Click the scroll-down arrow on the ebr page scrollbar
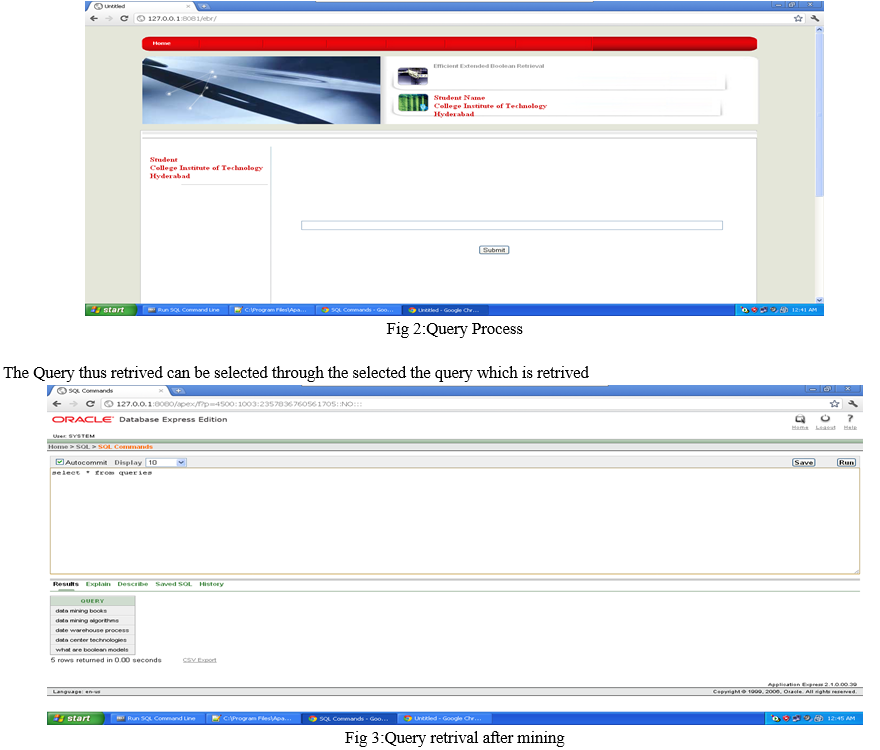Viewport: 880px width, 750px height. point(819,300)
